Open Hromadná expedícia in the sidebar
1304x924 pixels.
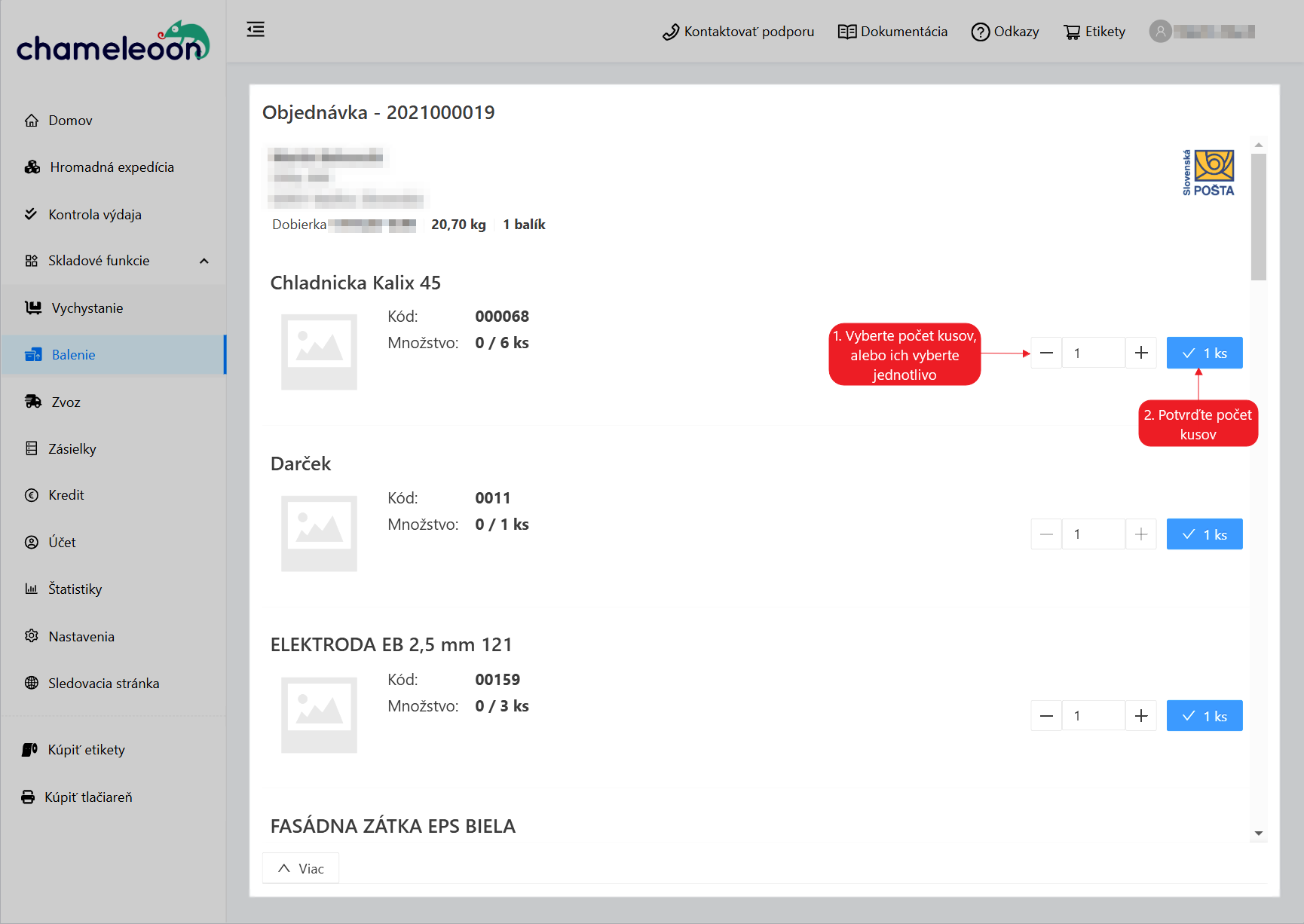[112, 167]
